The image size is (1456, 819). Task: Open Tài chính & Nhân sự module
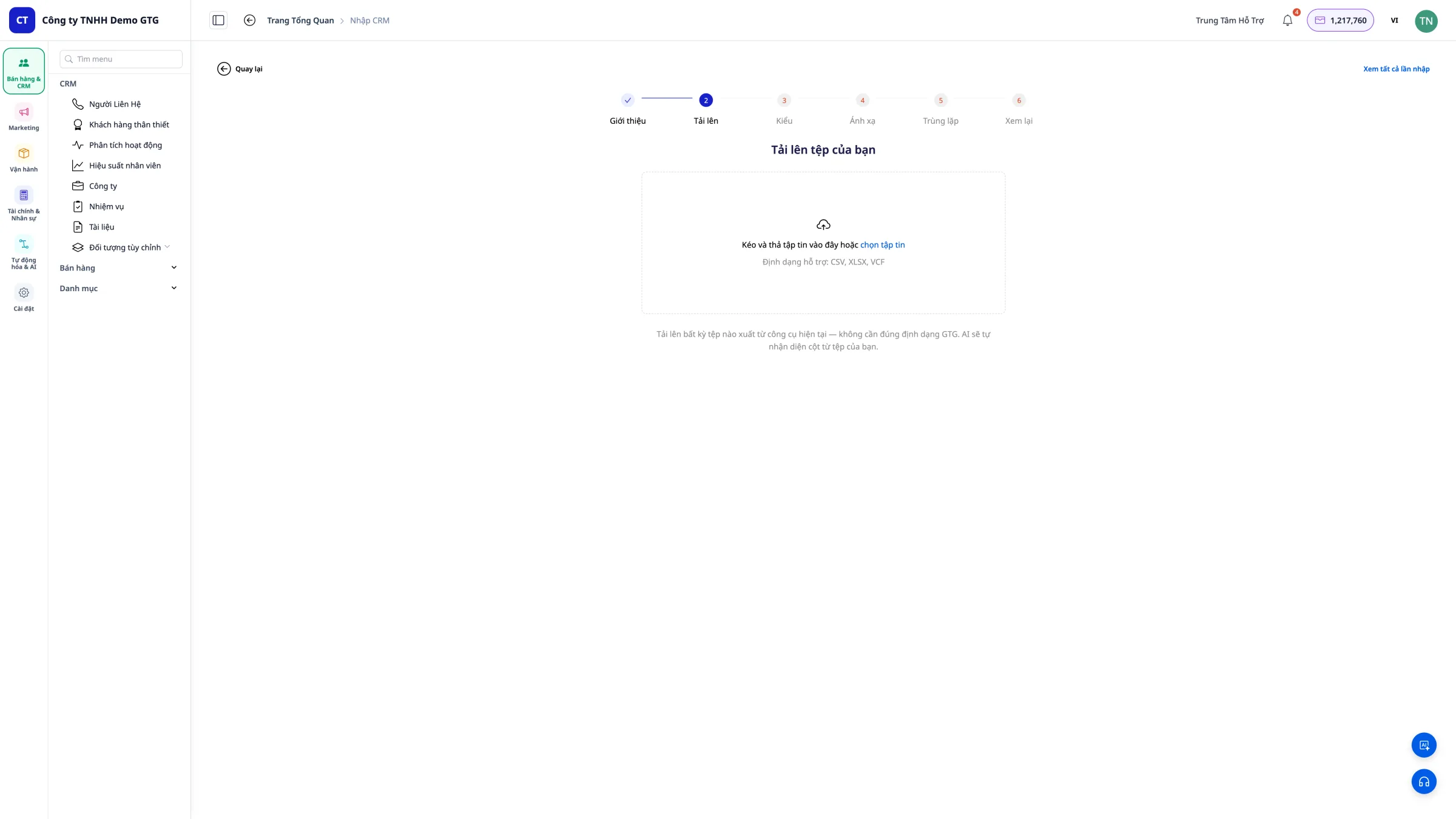(x=24, y=203)
